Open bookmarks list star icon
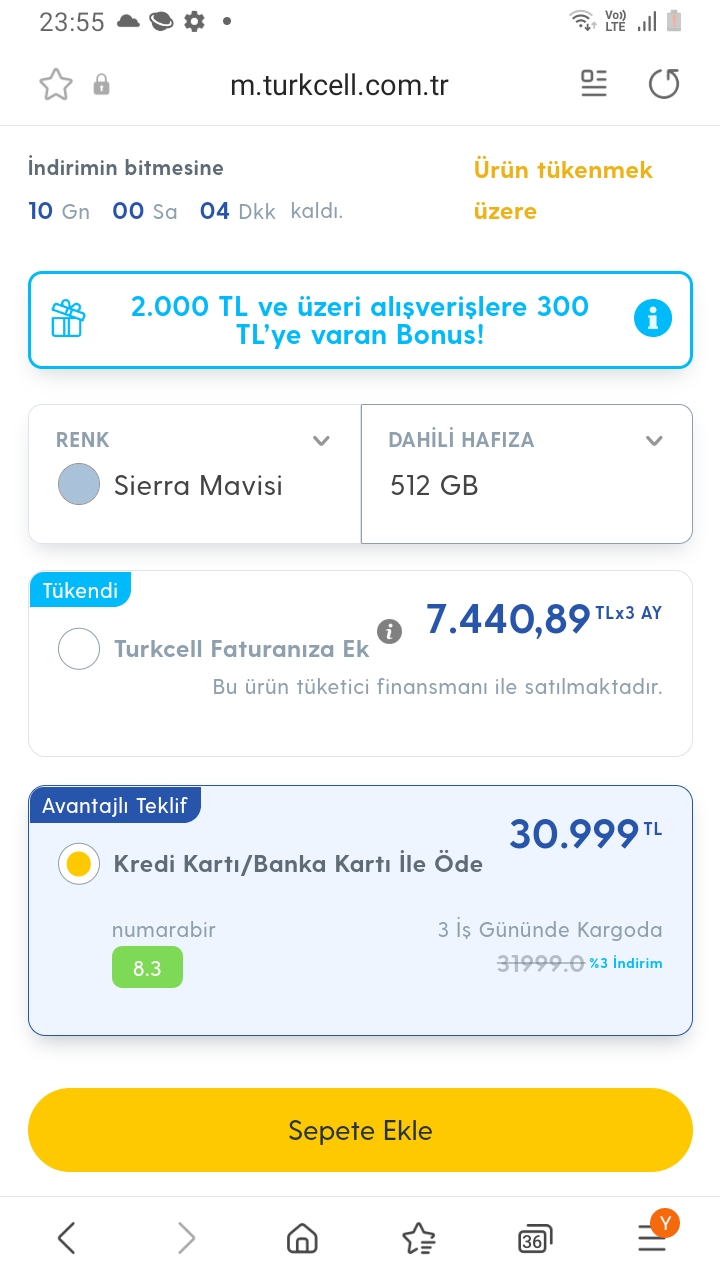This screenshot has width=720, height=1280. (419, 1239)
